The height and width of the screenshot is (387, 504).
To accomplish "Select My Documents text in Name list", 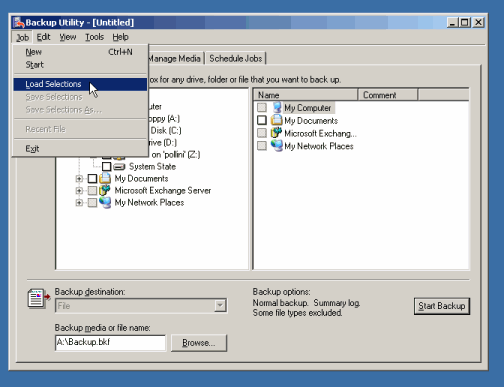I will [x=311, y=120].
